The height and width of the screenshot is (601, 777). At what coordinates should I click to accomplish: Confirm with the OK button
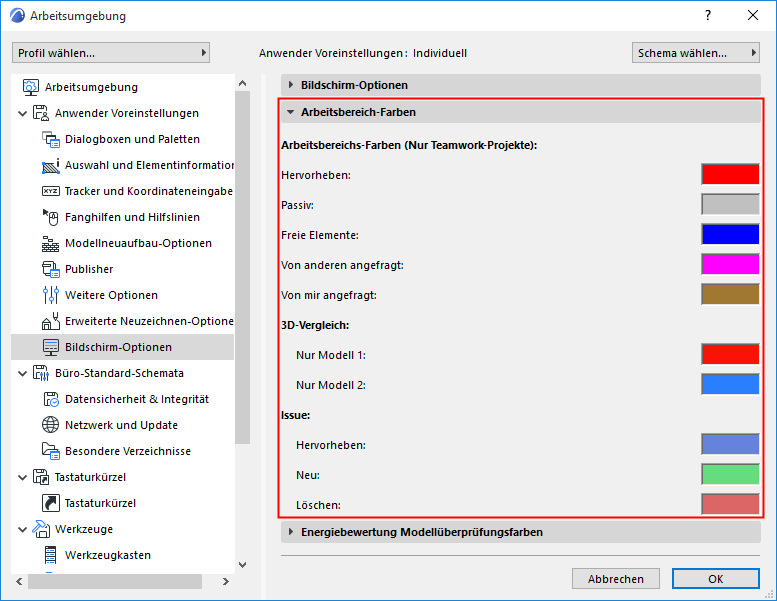tap(716, 579)
